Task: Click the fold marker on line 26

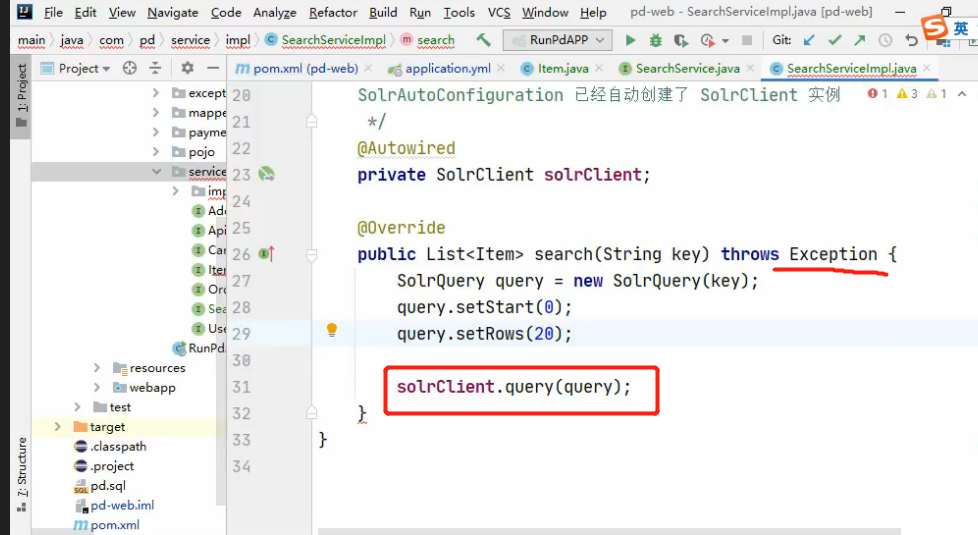Action: 311,254
